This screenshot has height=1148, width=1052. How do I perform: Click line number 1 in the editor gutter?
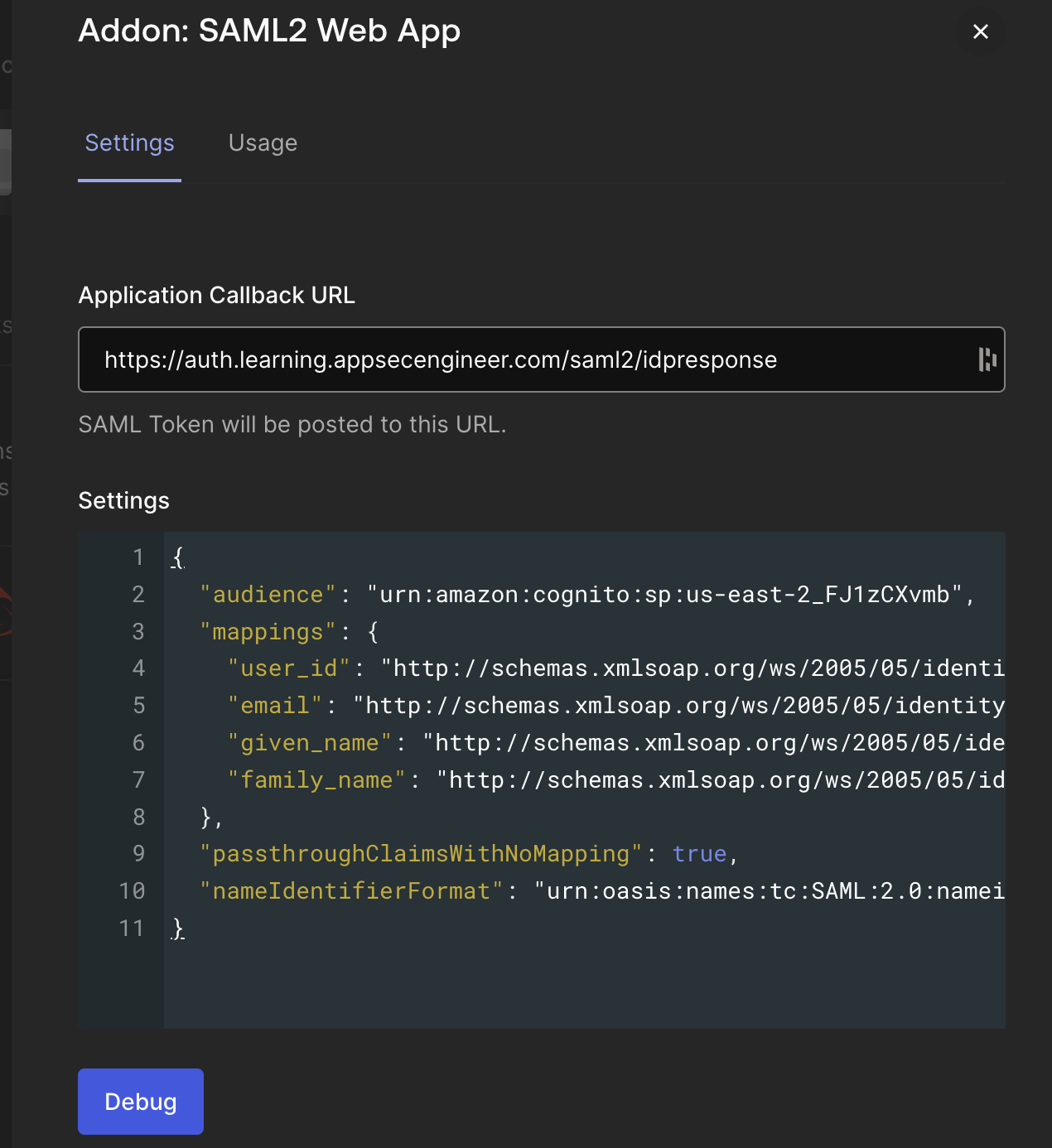coord(138,557)
